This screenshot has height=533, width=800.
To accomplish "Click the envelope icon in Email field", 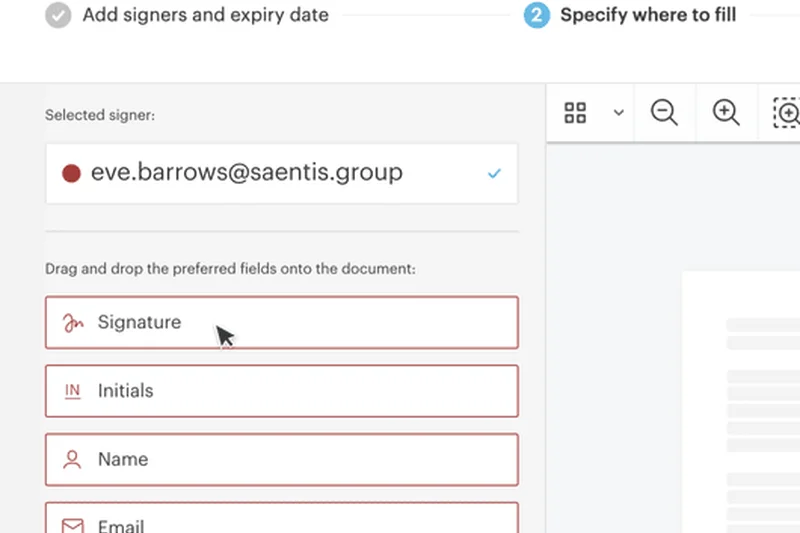I will [x=72, y=524].
